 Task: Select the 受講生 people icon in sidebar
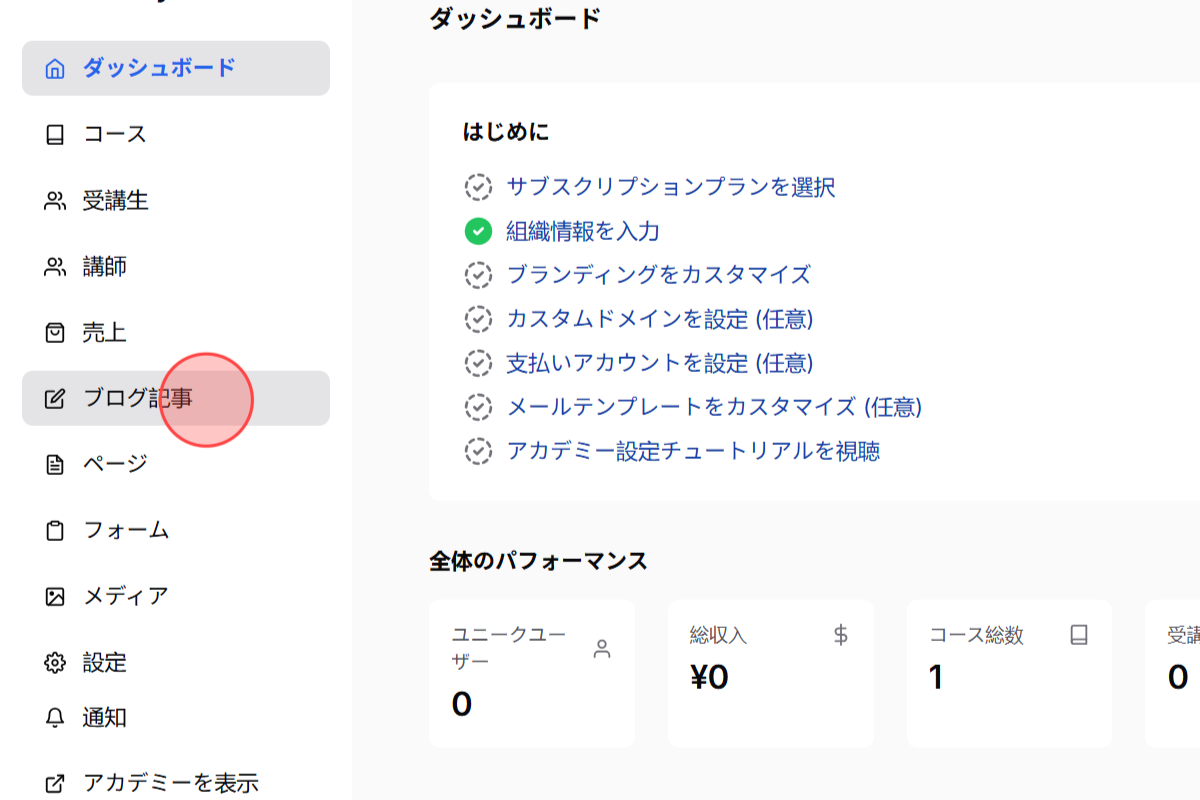[x=55, y=200]
